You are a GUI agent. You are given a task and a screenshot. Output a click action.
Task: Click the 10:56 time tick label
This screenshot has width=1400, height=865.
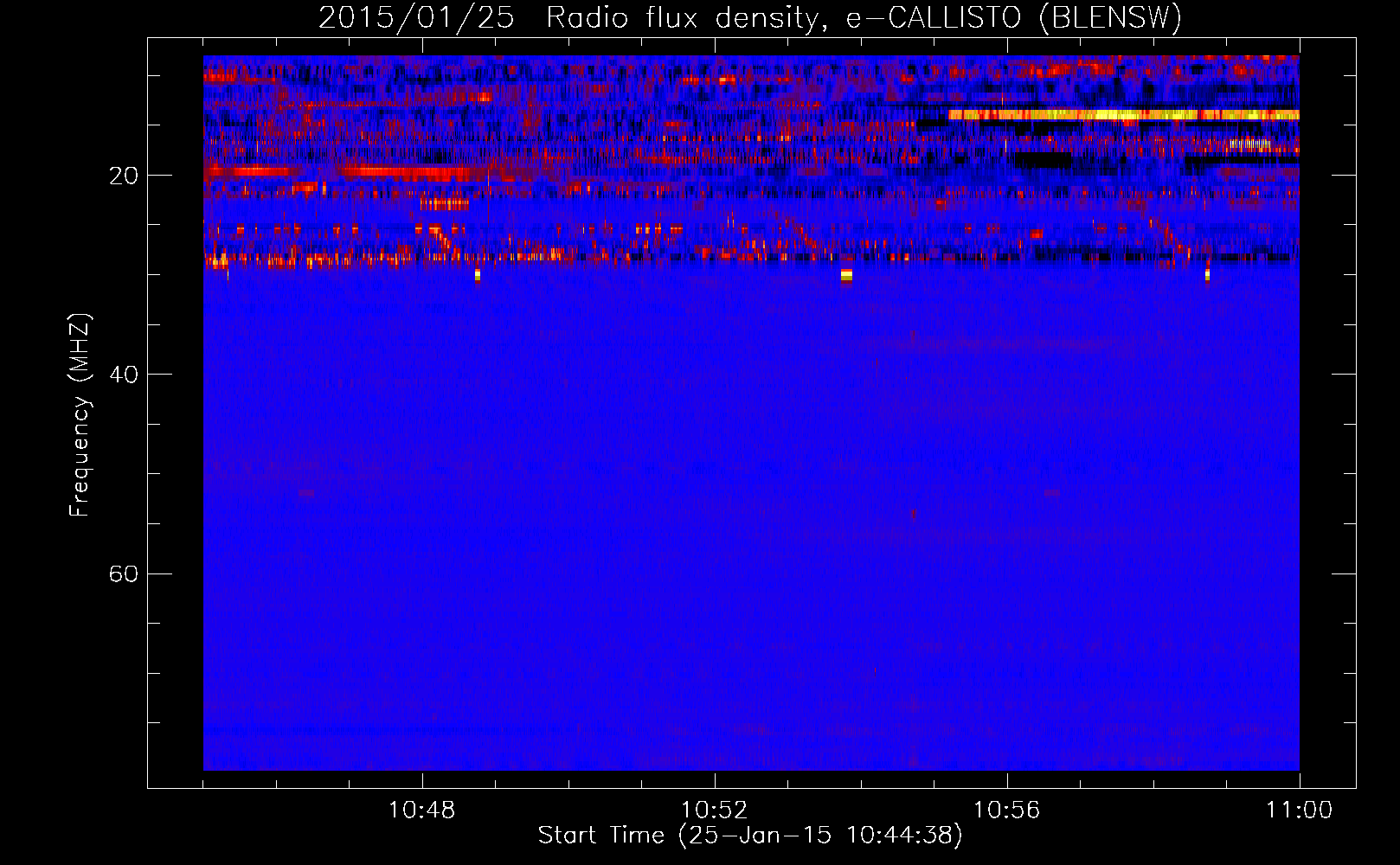[x=1007, y=811]
